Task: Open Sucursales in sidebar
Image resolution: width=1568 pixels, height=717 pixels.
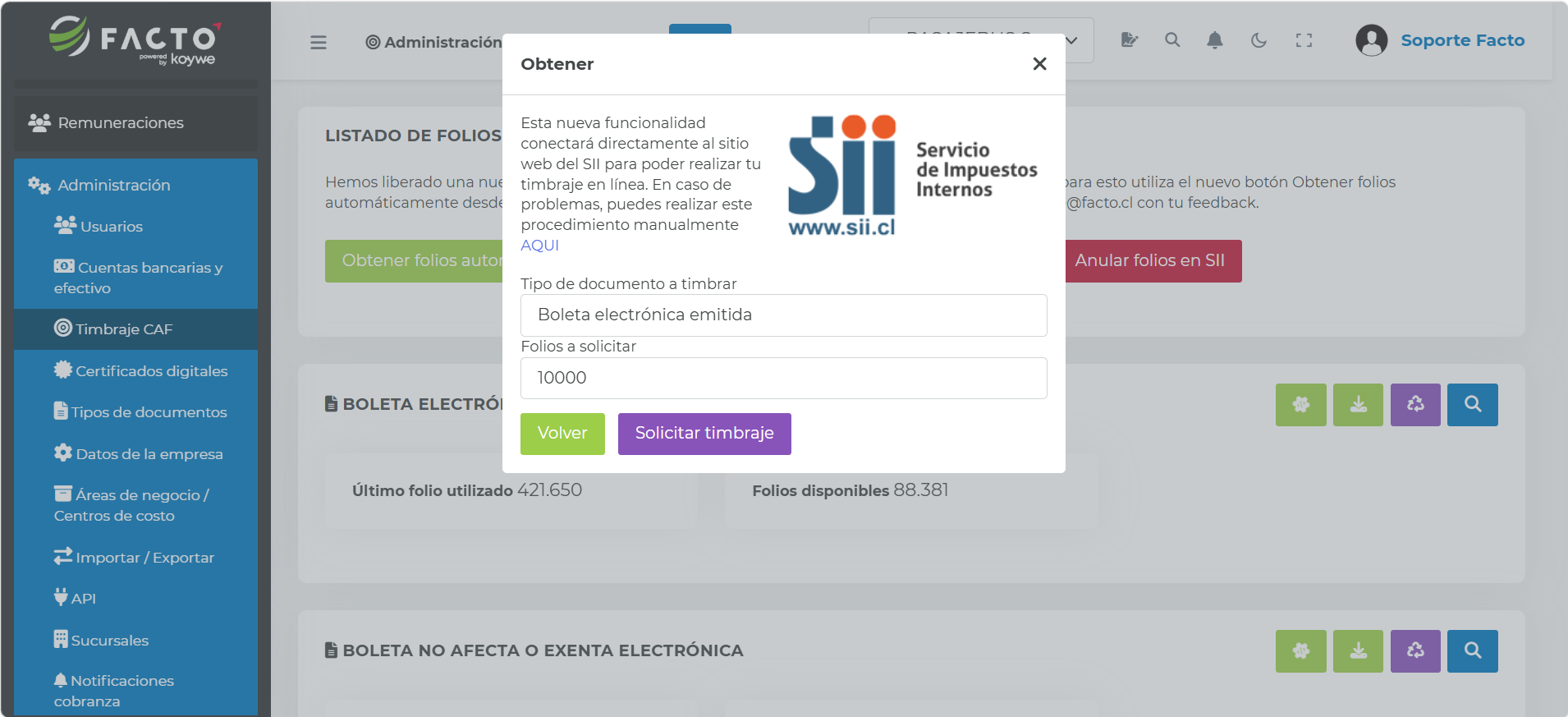Action: coord(135,640)
